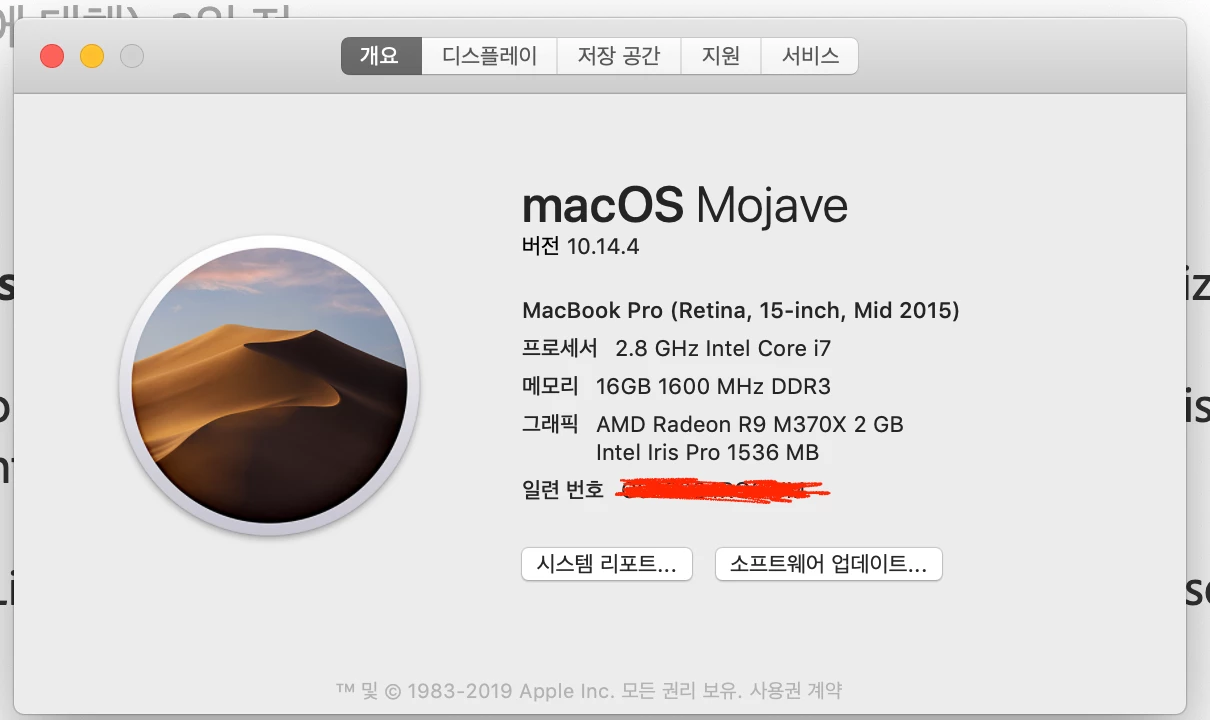Click the macOS Mojave desert wallpaper icon
The image size is (1210, 720).
tap(270, 385)
